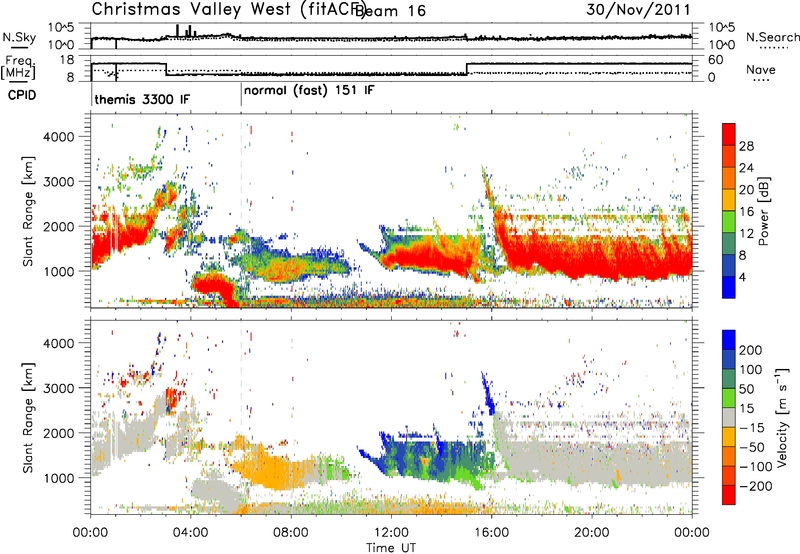This screenshot has height=554, width=800.
Task: Click the '-200' velocity colorbar value
Action: click(754, 486)
